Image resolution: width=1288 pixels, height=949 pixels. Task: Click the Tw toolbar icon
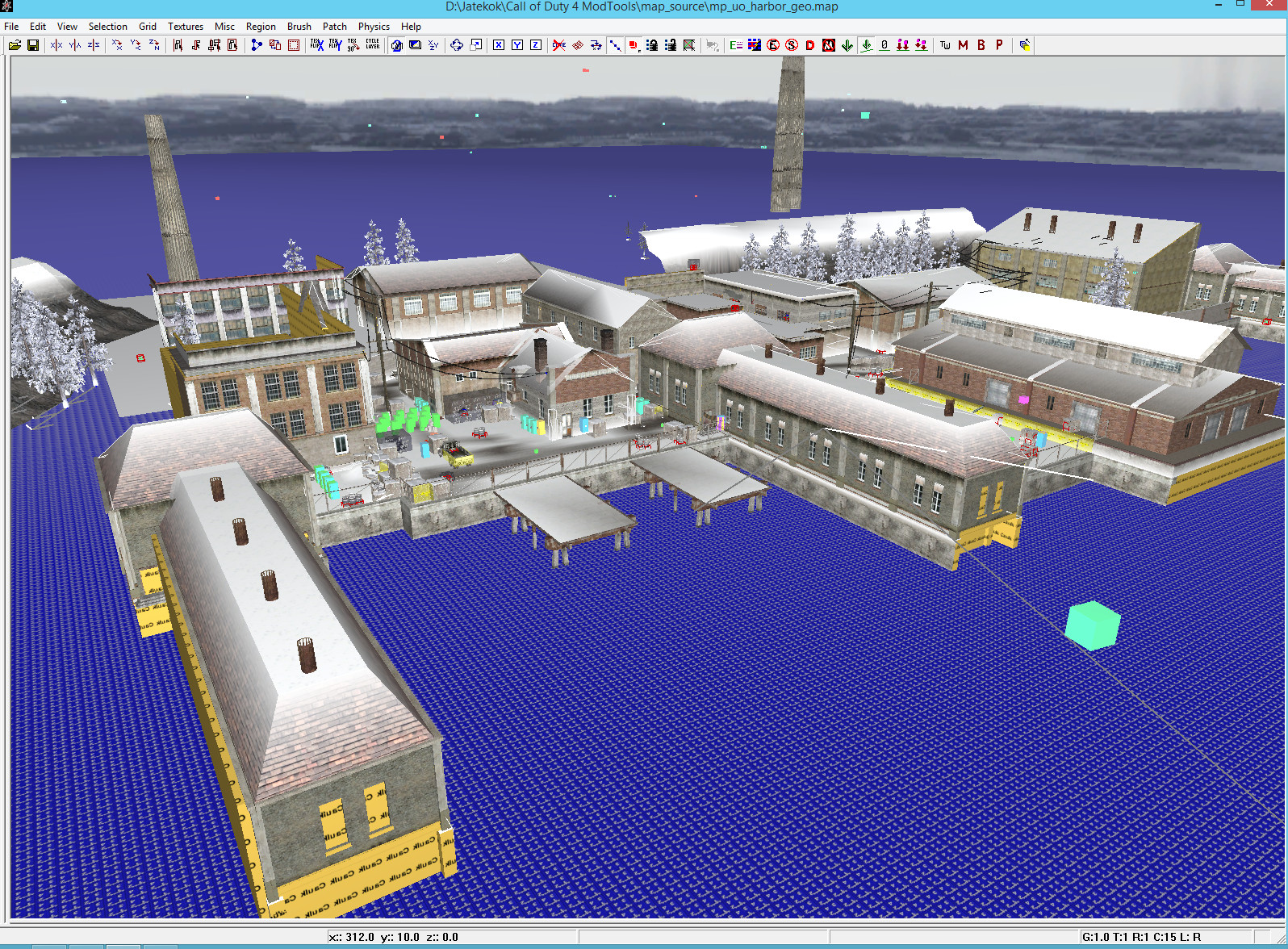pyautogui.click(x=945, y=45)
